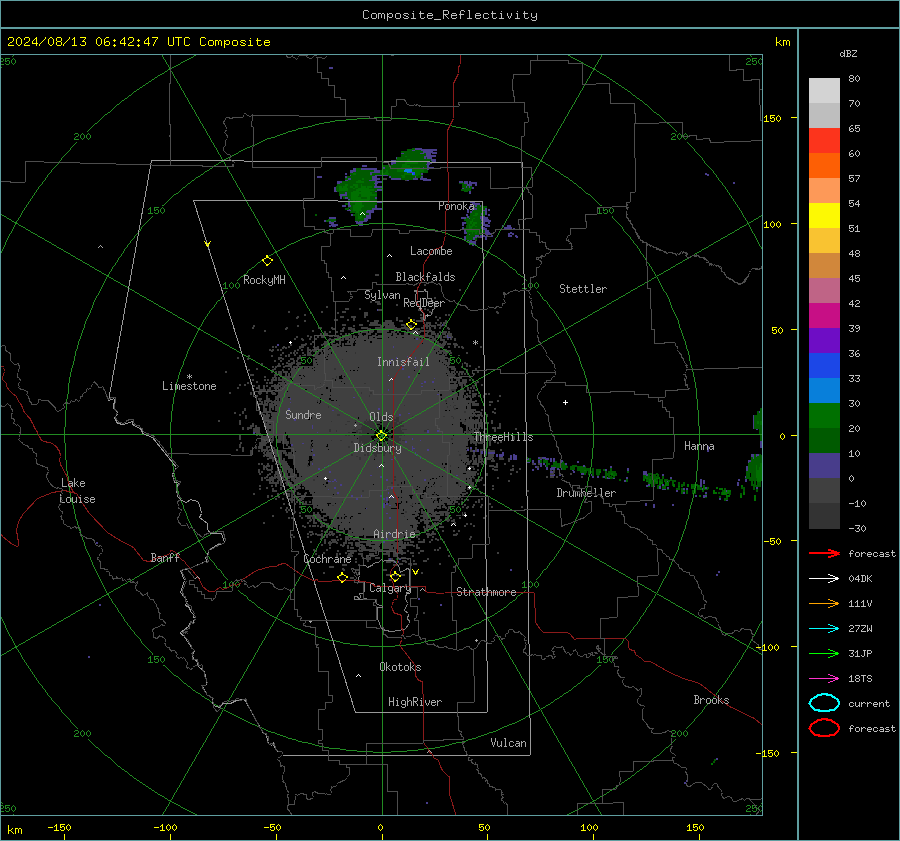This screenshot has height=841, width=900.
Task: Select the yellow diamond marker beside RockyMH
Action: (267, 261)
